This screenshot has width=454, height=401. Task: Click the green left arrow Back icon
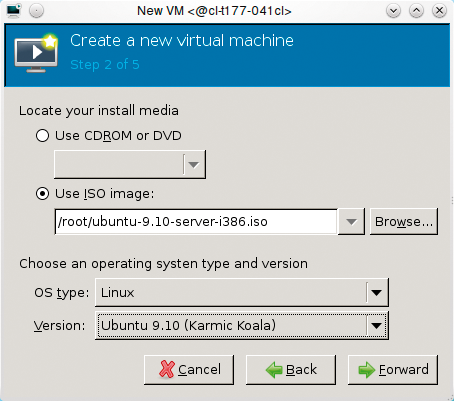pos(274,370)
